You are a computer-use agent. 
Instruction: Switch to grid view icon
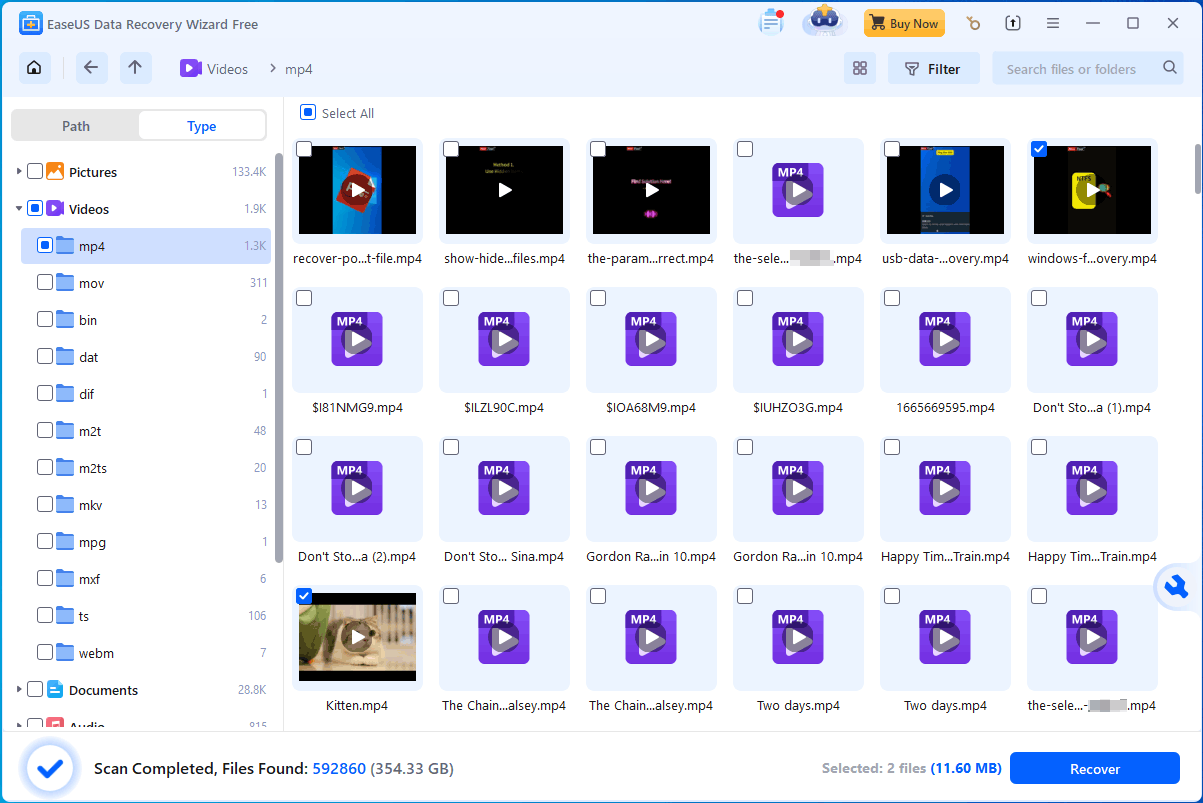point(859,69)
